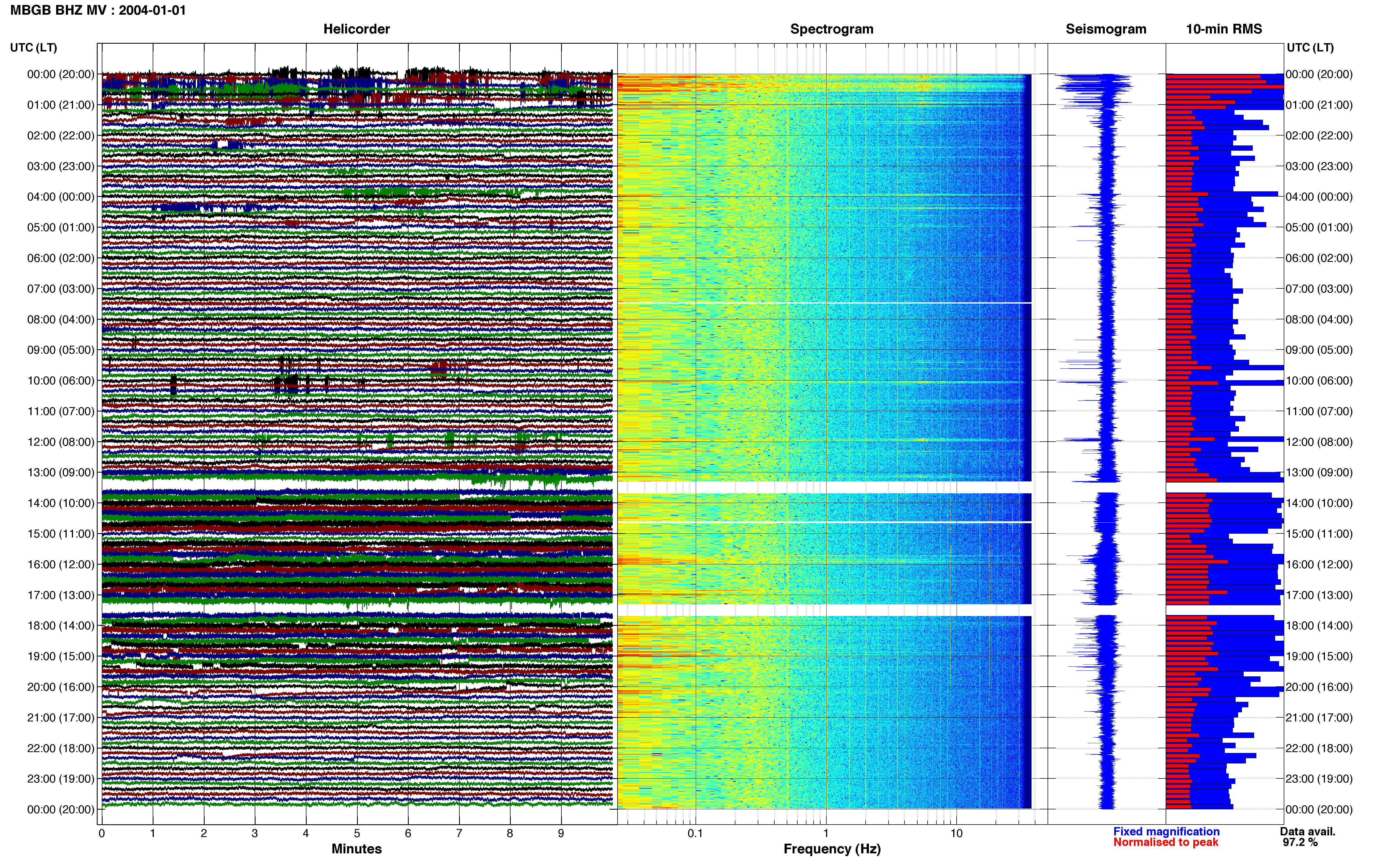Click the right-side time label '16:00 (12:00)'

coord(1319,564)
